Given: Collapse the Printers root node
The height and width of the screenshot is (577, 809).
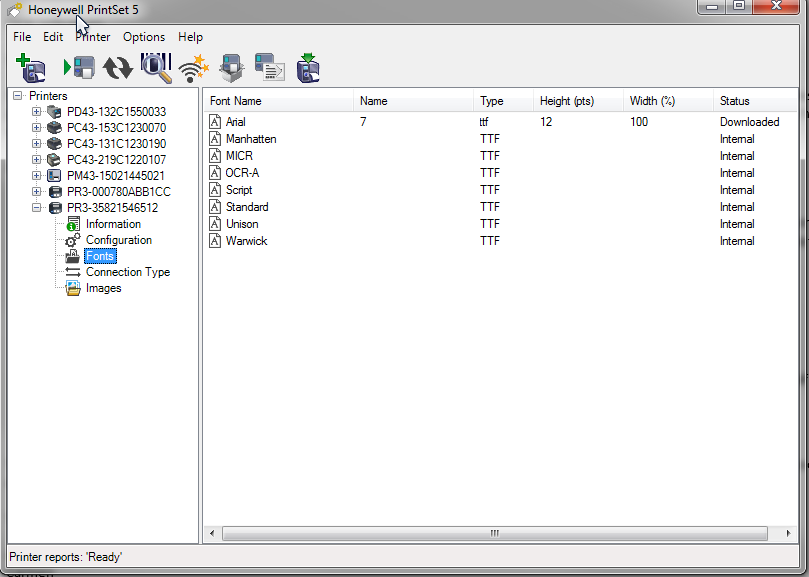Looking at the screenshot, I should [18, 95].
